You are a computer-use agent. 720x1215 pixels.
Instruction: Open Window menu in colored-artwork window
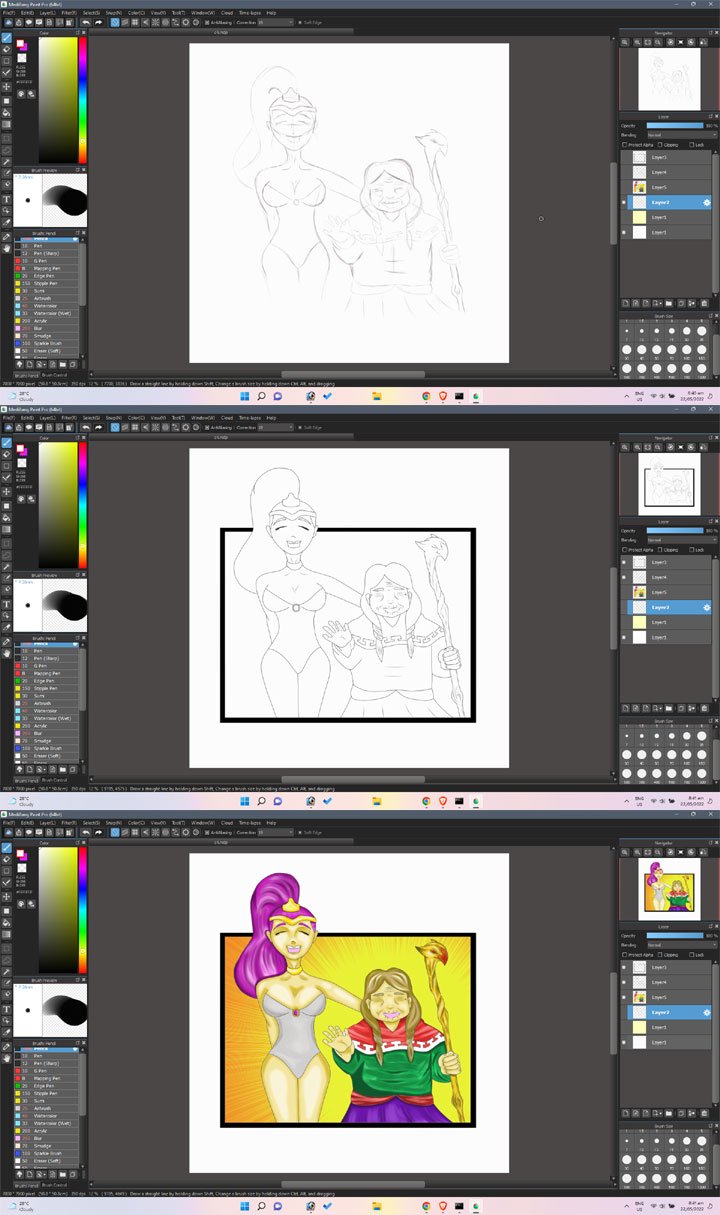(x=203, y=822)
